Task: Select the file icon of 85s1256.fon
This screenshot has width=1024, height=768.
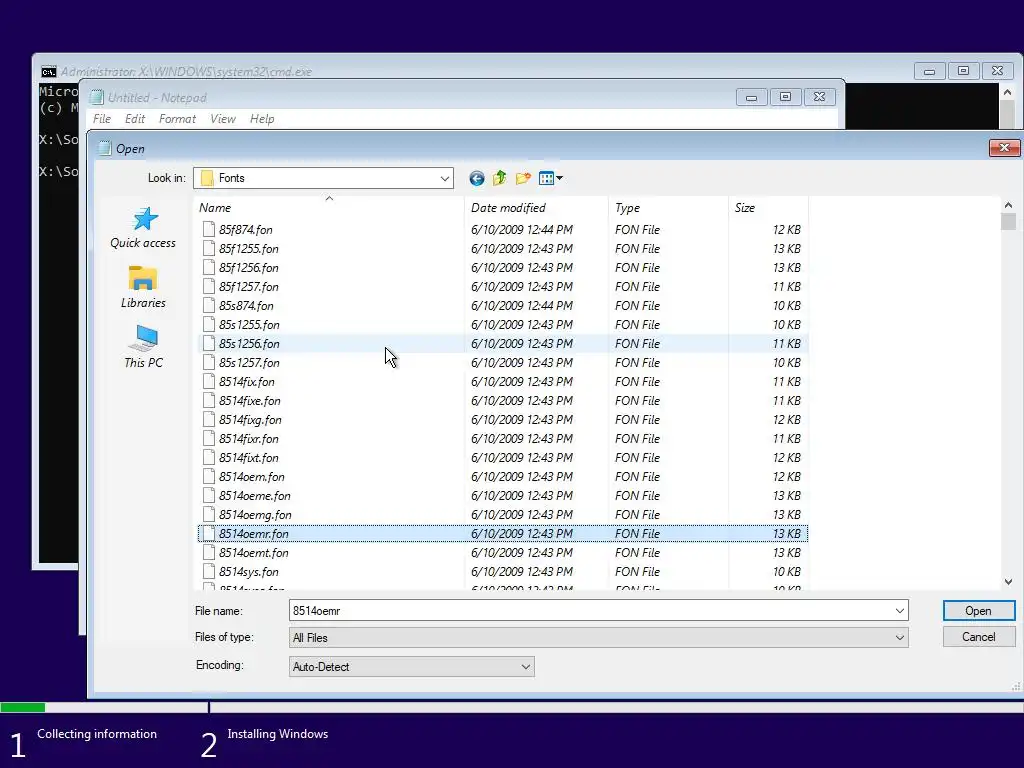Action: tap(208, 343)
